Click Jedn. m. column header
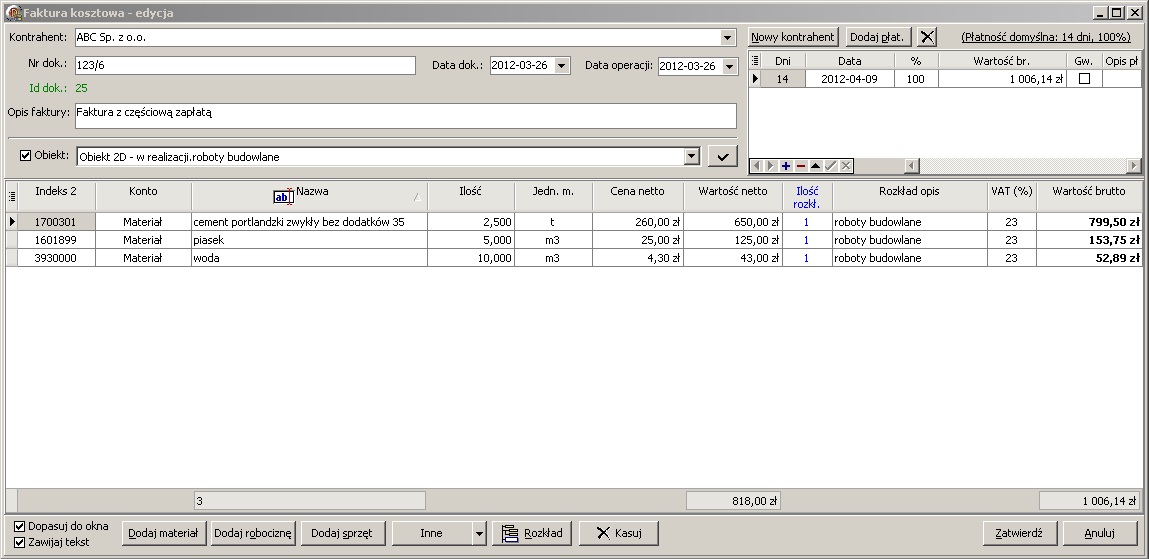The width and height of the screenshot is (1149, 559). coord(553,196)
